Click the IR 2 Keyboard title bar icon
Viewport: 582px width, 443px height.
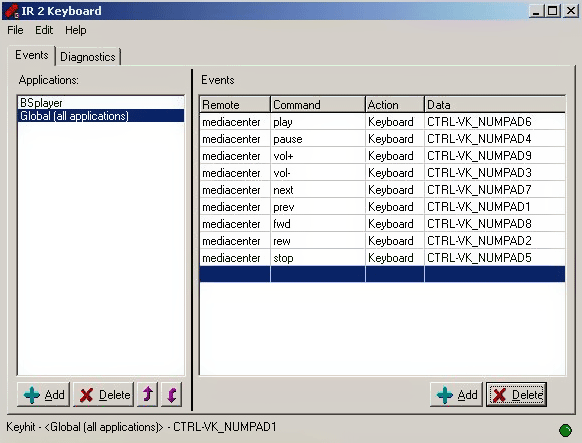[x=12, y=11]
